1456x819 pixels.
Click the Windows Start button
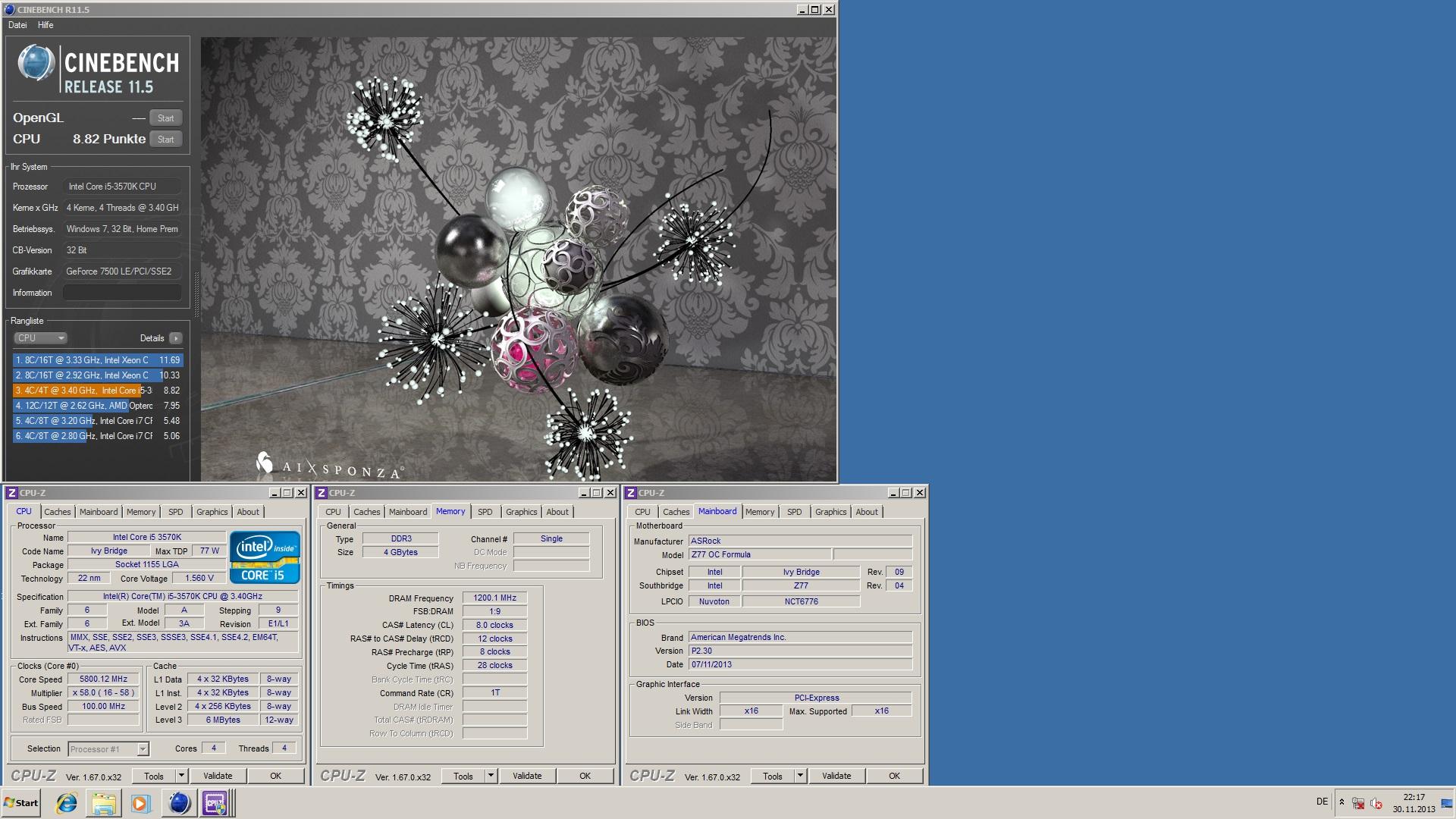[x=20, y=803]
